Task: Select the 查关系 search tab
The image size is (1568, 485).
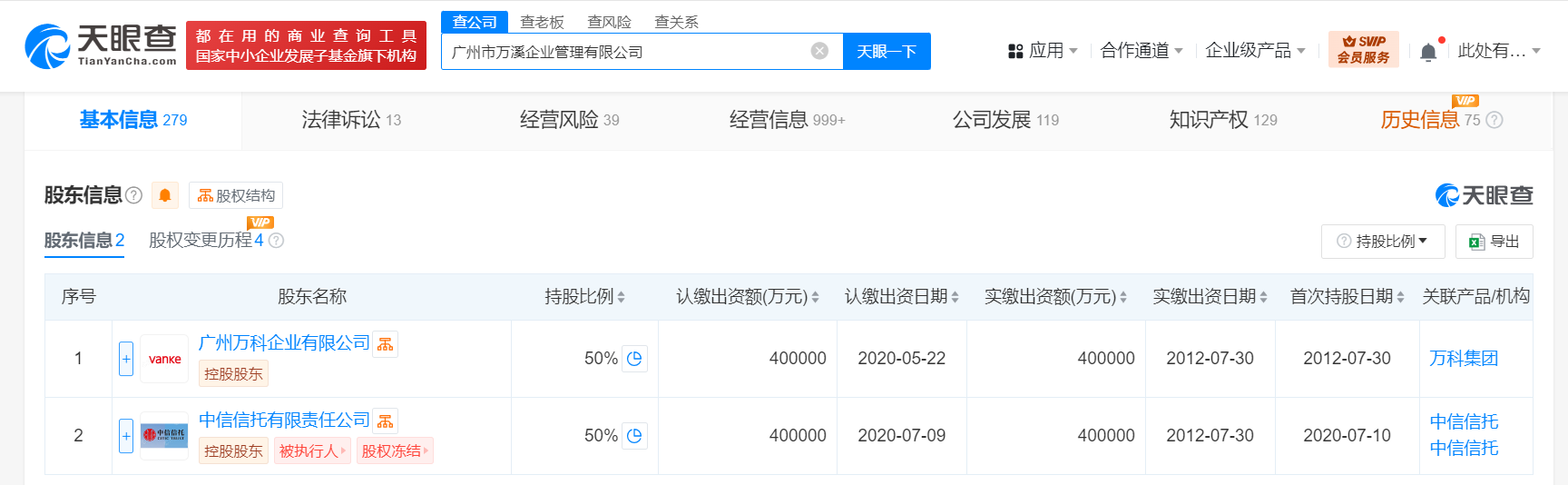Action: [x=676, y=22]
